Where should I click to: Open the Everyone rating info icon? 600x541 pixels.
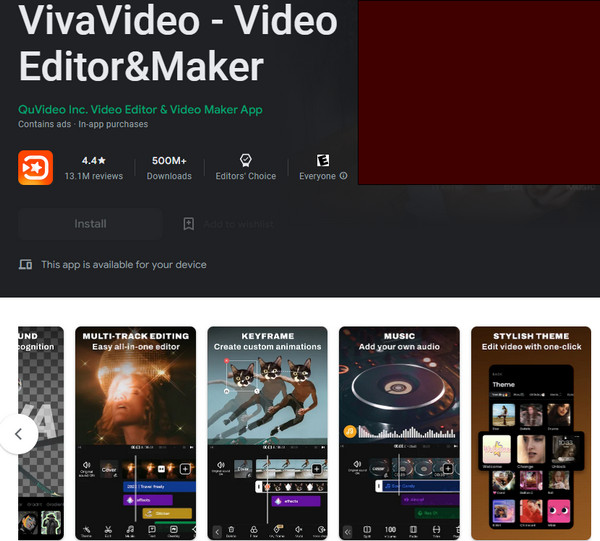point(344,176)
